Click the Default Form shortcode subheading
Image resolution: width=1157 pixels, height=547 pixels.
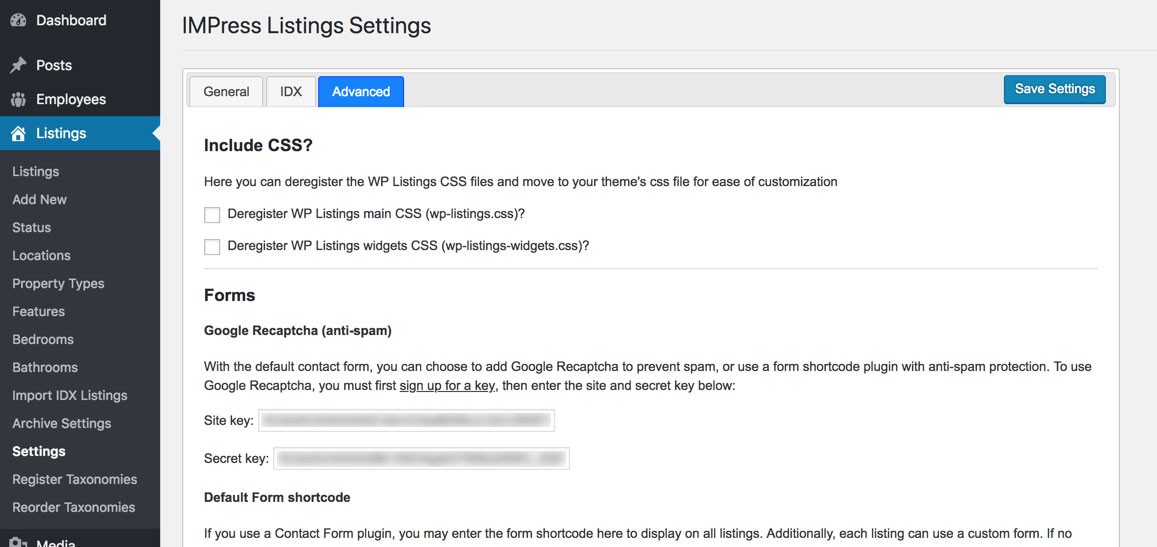coord(277,498)
